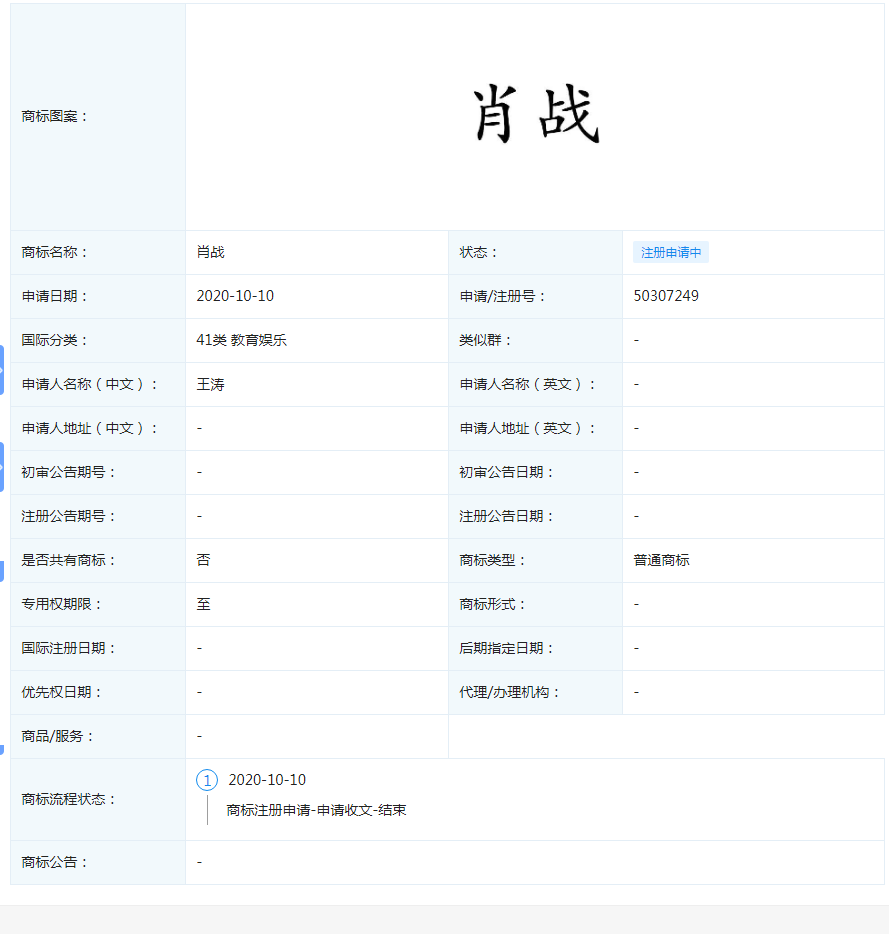This screenshot has width=889, height=934.
Task: Click the 国际分类 label
Action: 54,340
